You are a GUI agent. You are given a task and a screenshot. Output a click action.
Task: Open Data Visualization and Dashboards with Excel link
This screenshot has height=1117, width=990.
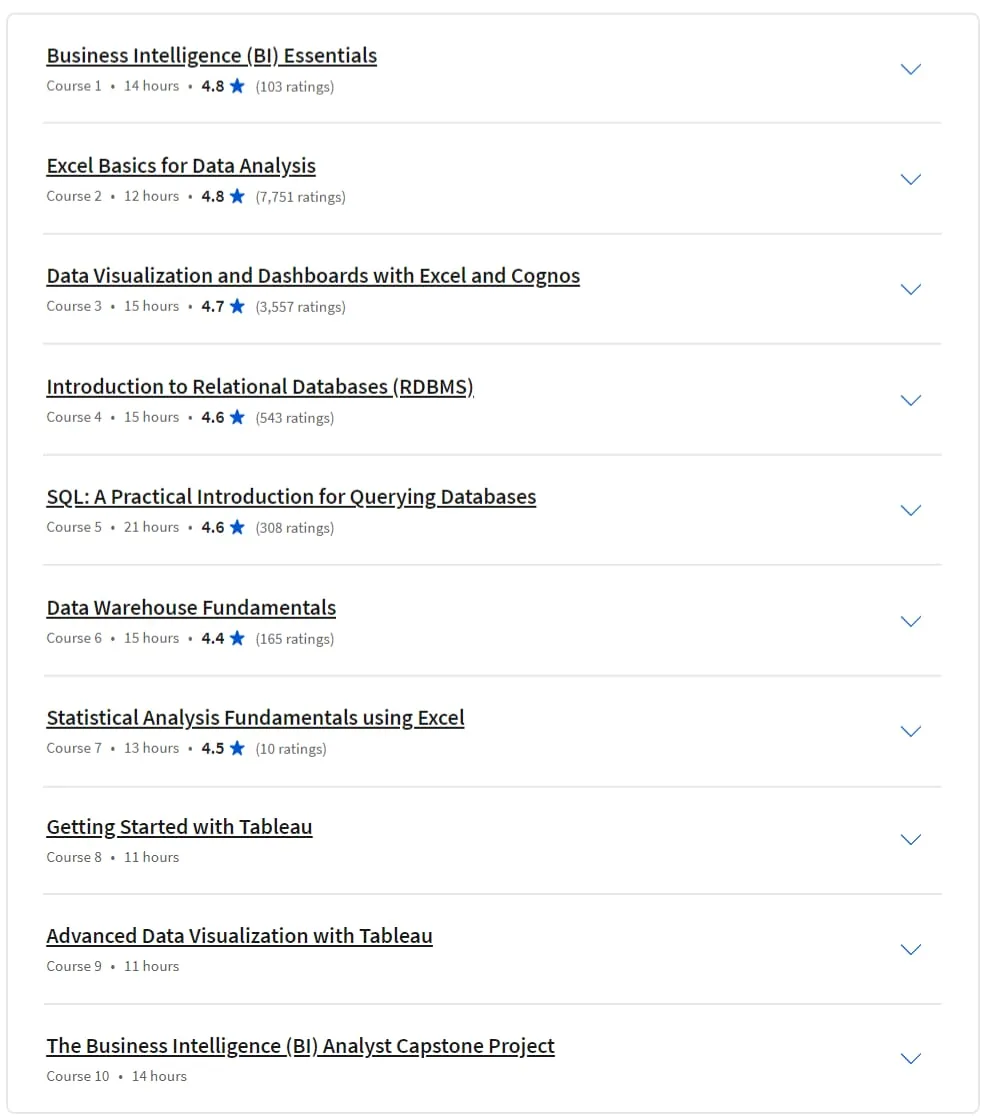(x=313, y=276)
